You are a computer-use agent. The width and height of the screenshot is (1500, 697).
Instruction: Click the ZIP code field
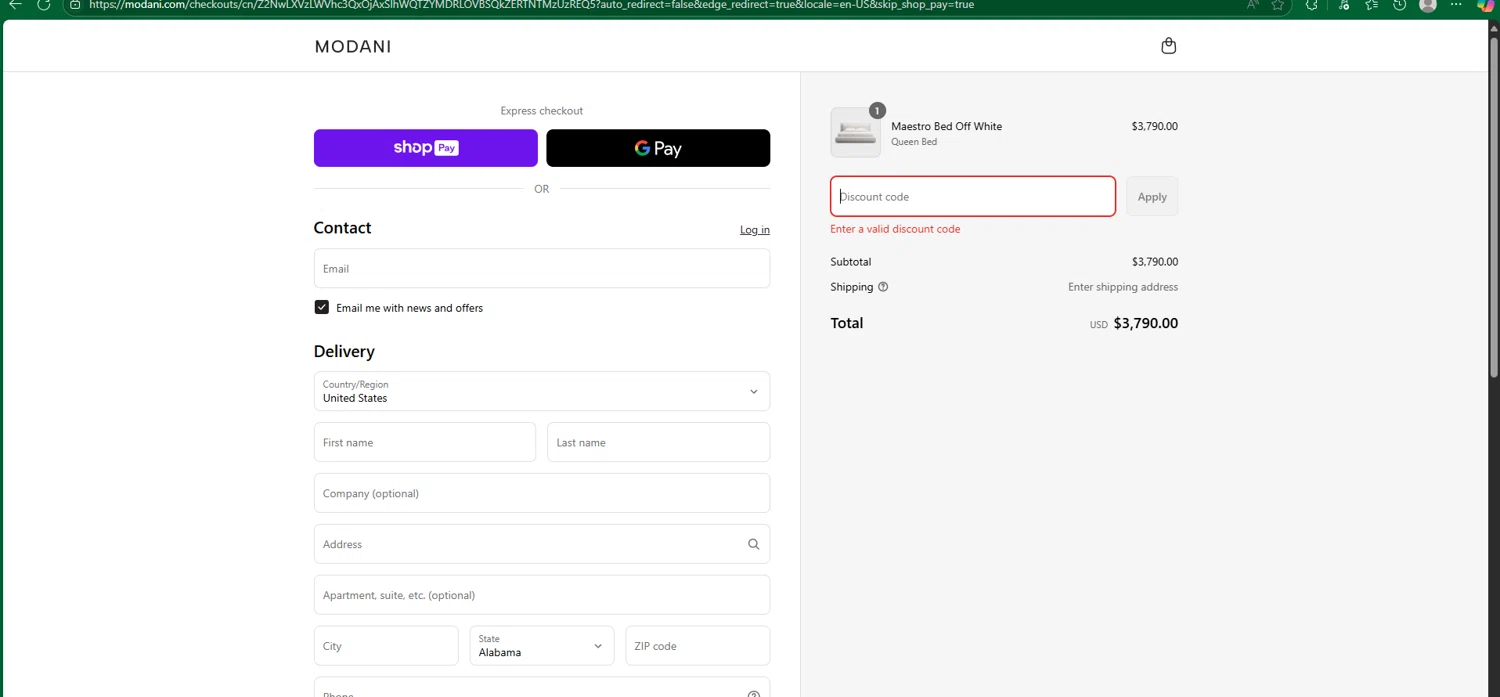[698, 646]
